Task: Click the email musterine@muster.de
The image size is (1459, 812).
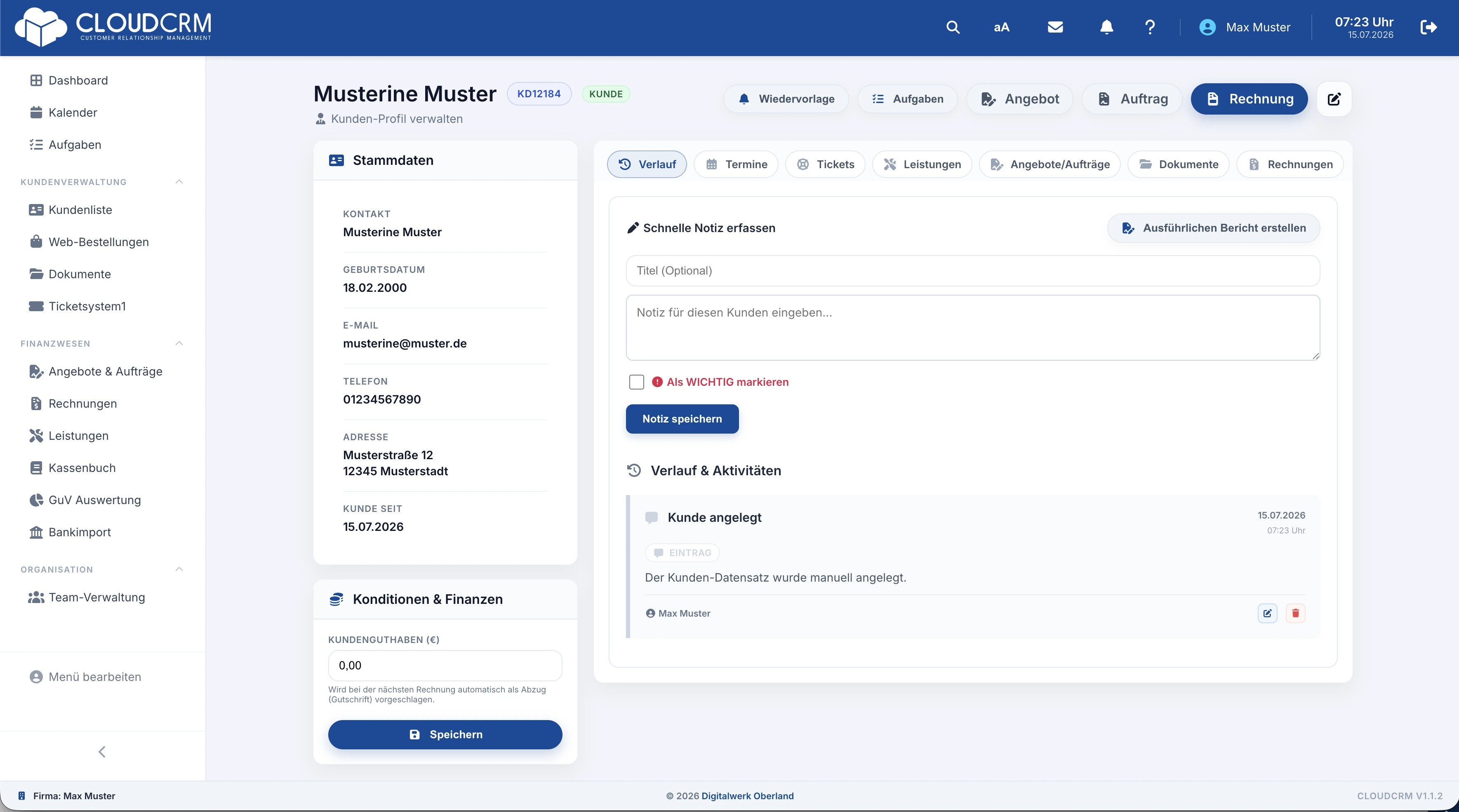Action: coord(405,344)
